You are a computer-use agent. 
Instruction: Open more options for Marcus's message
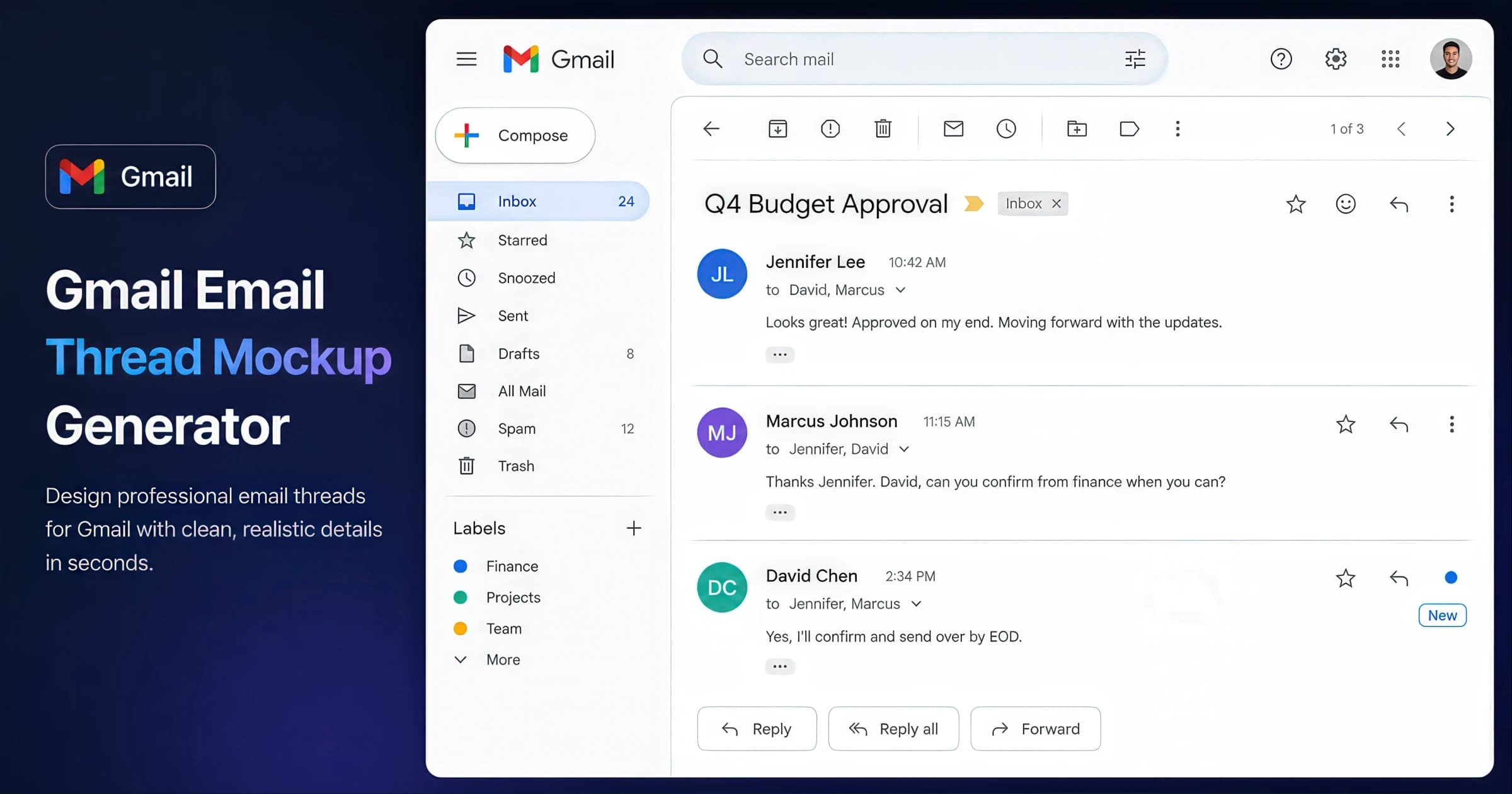[x=1452, y=424]
